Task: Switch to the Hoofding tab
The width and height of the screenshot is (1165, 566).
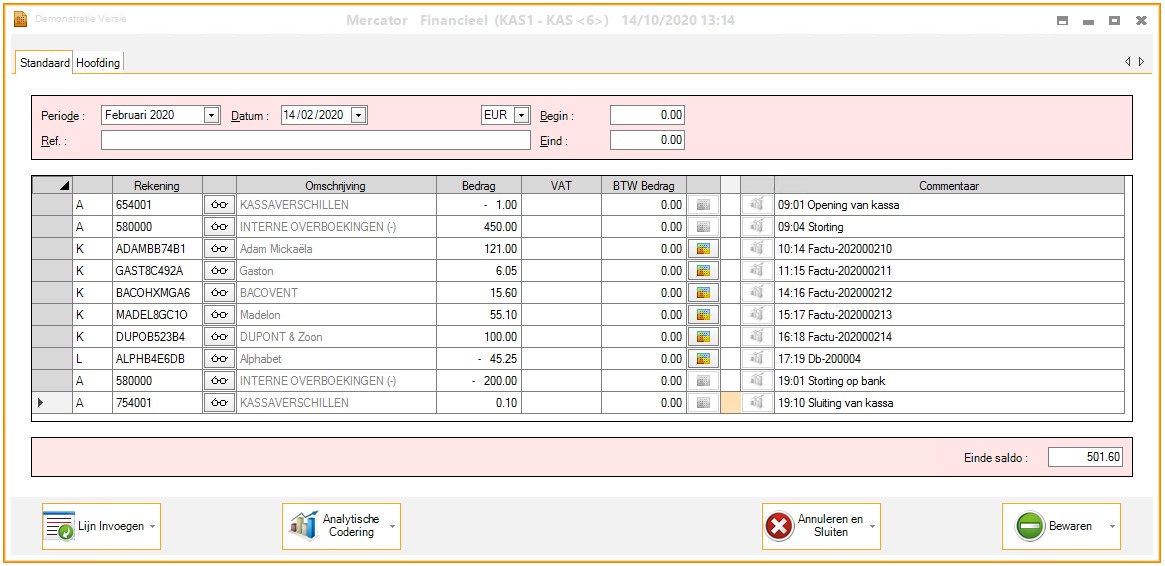Action: click(x=98, y=63)
